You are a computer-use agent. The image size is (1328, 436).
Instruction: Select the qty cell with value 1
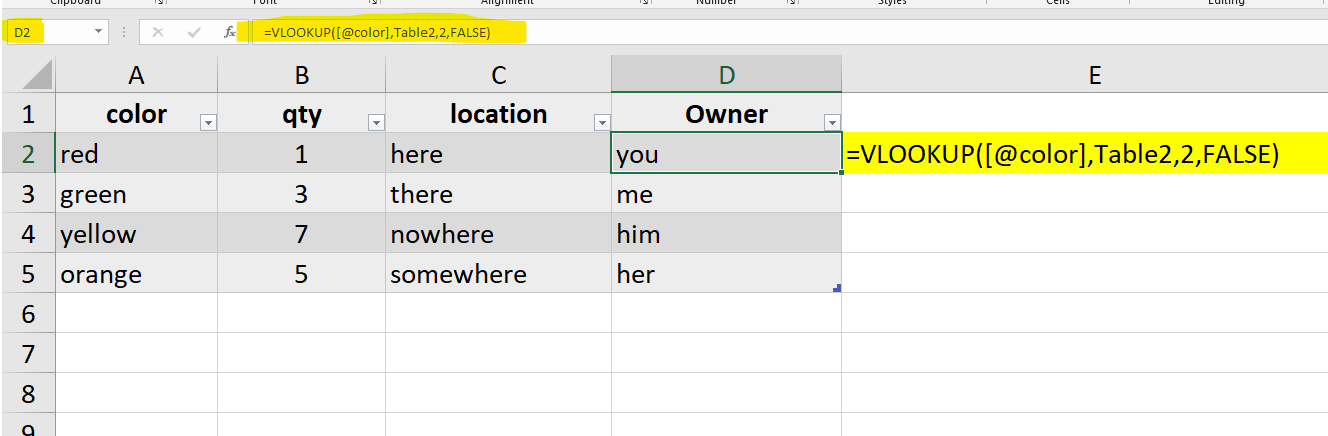click(302, 153)
